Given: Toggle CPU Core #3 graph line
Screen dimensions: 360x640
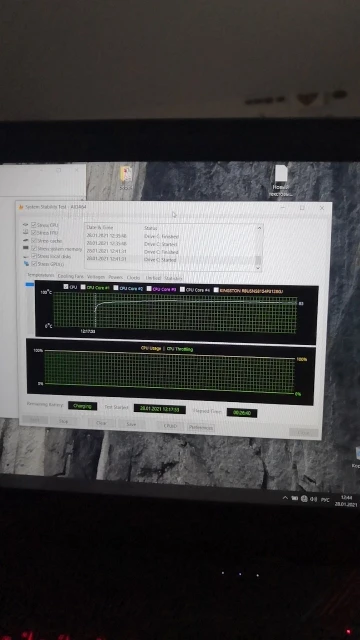Looking at the screenshot, I should pos(149,289).
